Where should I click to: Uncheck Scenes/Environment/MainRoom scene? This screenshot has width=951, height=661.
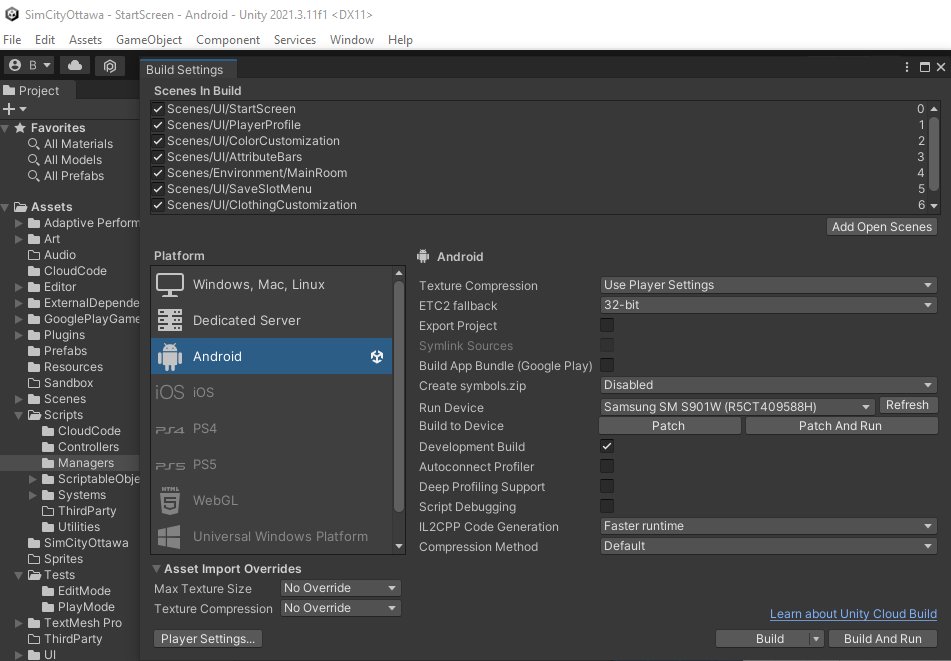pos(158,173)
